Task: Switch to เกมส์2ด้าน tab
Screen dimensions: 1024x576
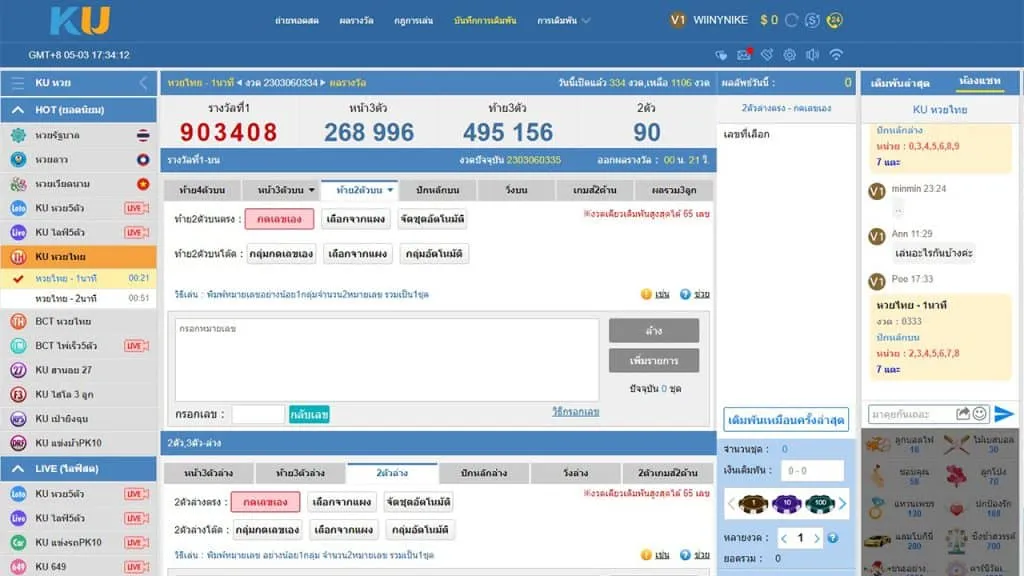Action: click(594, 190)
